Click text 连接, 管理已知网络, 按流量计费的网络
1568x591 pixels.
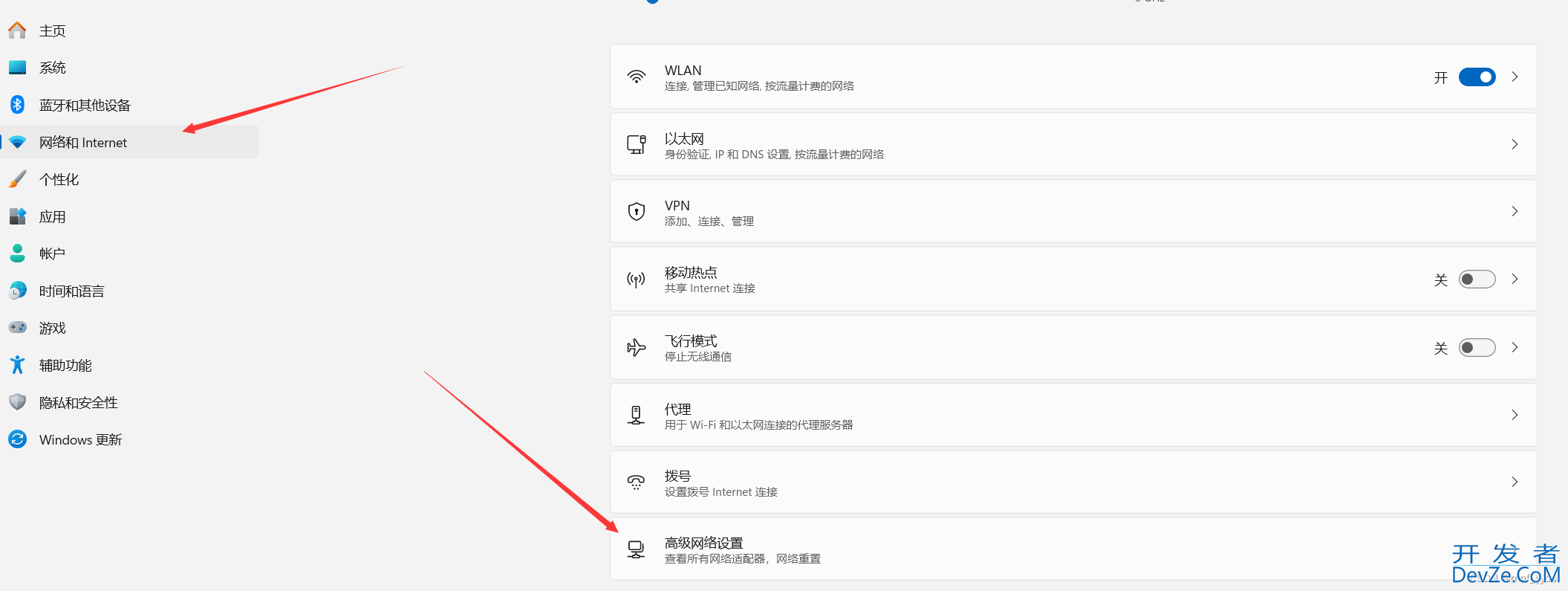[759, 86]
